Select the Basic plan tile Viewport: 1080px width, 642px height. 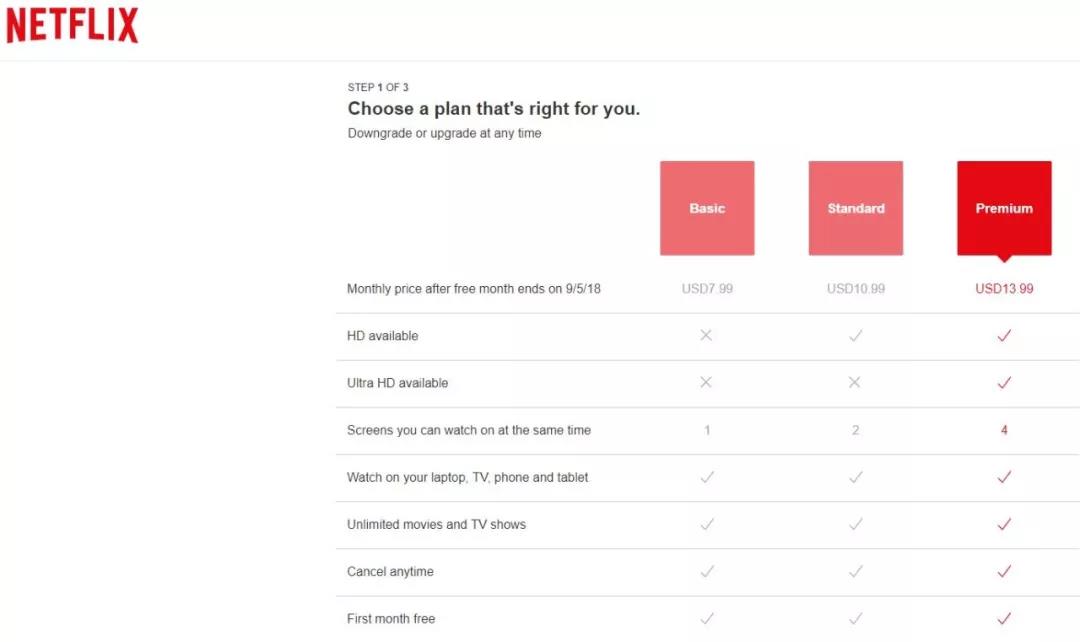tap(707, 208)
